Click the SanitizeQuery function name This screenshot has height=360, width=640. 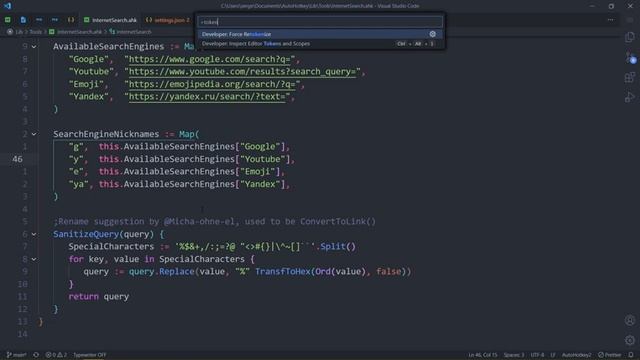[x=86, y=234]
